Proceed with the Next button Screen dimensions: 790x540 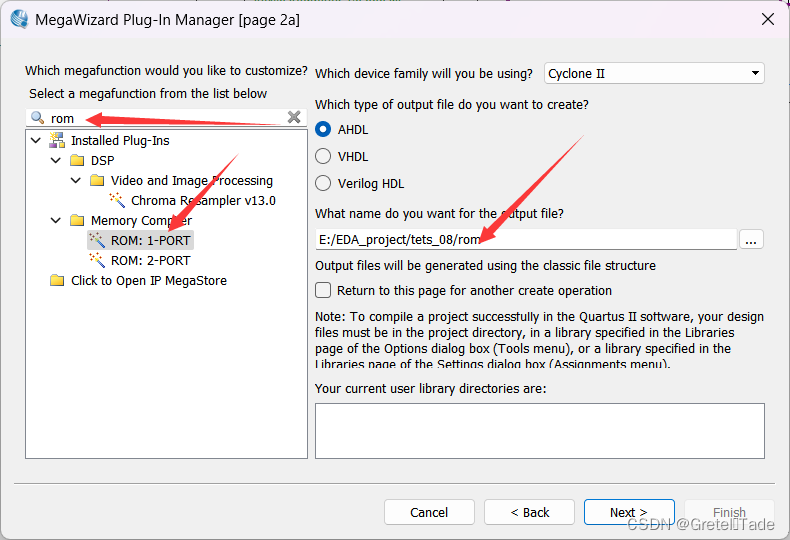(x=629, y=512)
